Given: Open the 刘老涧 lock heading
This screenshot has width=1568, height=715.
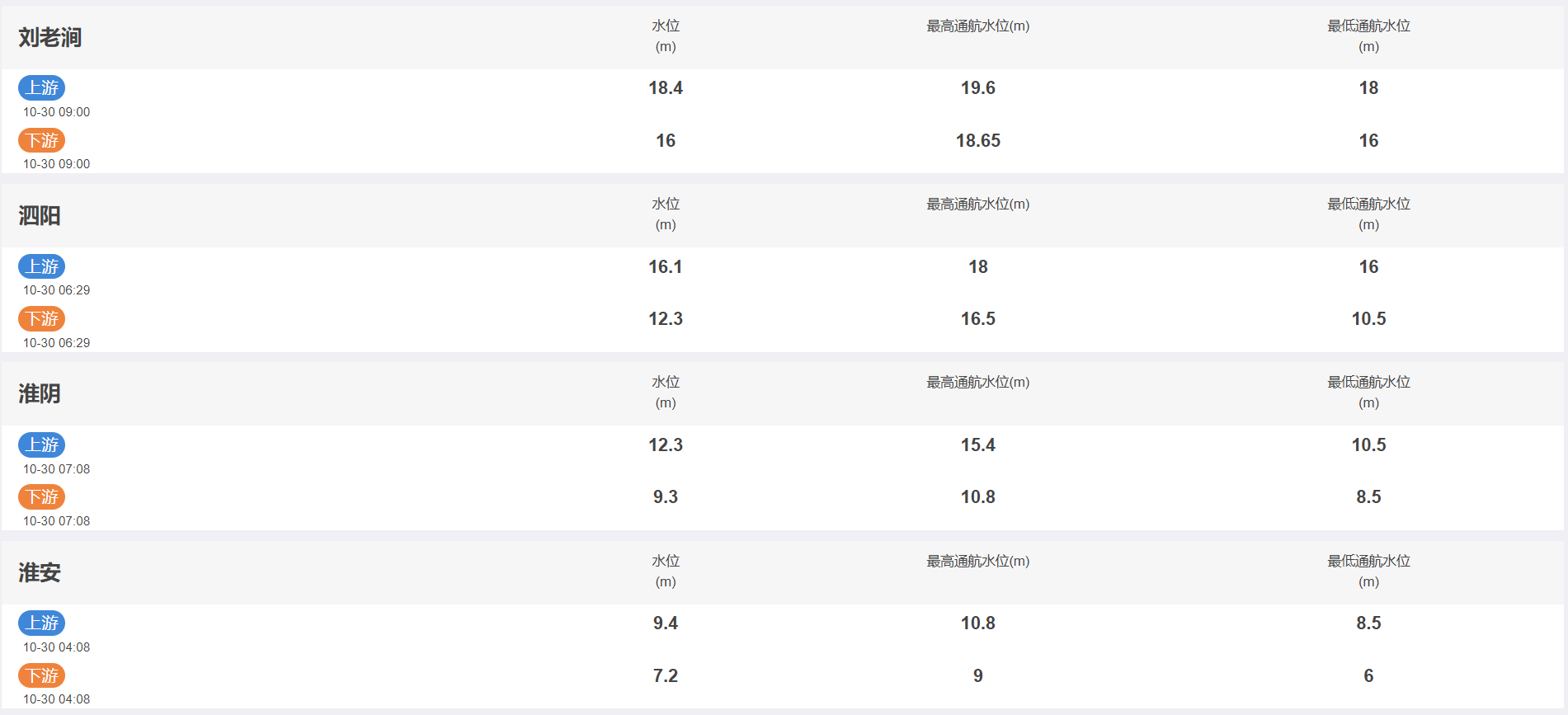Looking at the screenshot, I should (x=50, y=37).
